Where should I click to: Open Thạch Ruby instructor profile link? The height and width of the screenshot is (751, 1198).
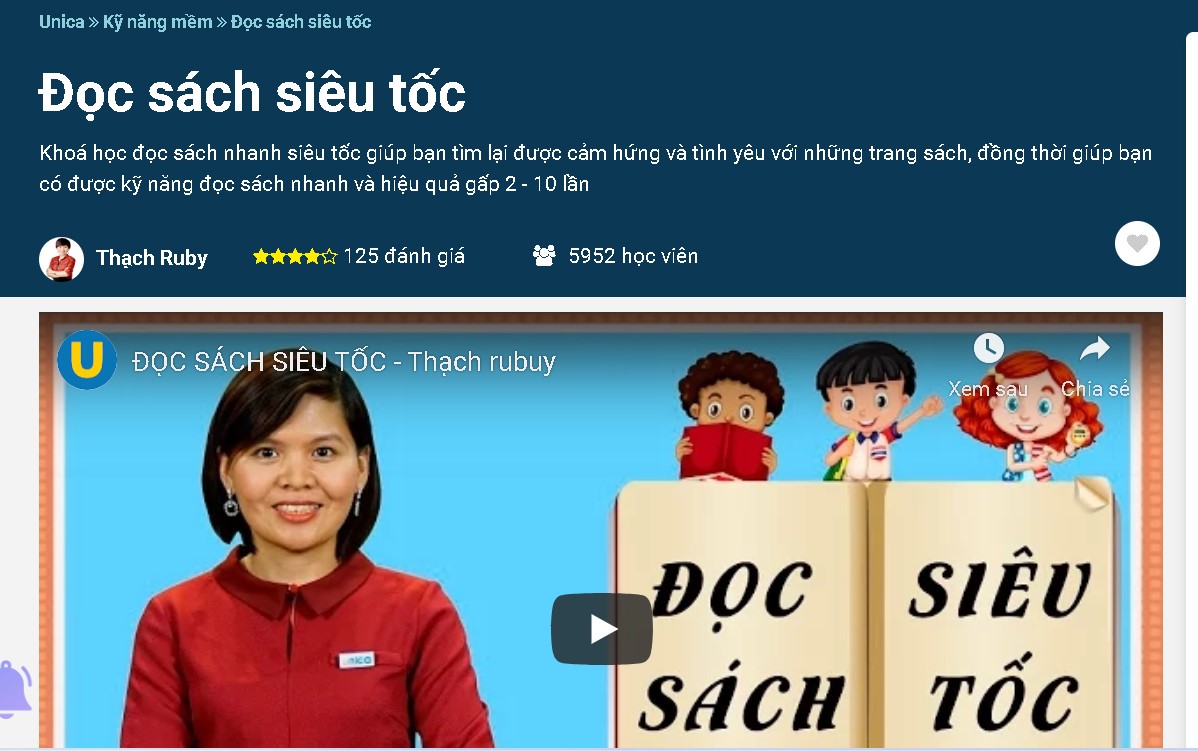pyautogui.click(x=151, y=258)
